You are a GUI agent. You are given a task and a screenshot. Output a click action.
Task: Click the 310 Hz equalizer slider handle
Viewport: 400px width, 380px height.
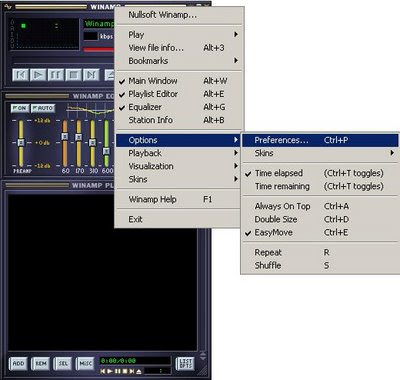92,143
